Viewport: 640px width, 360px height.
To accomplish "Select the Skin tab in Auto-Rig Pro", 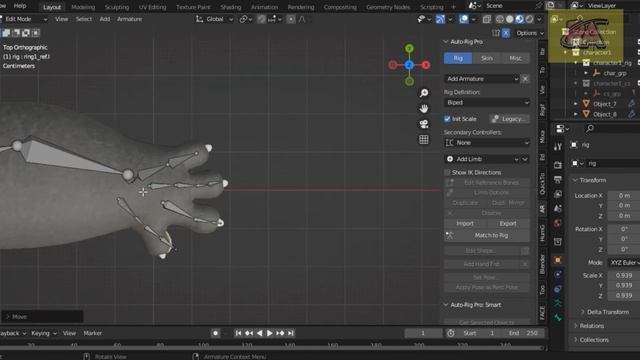I will tap(487, 58).
